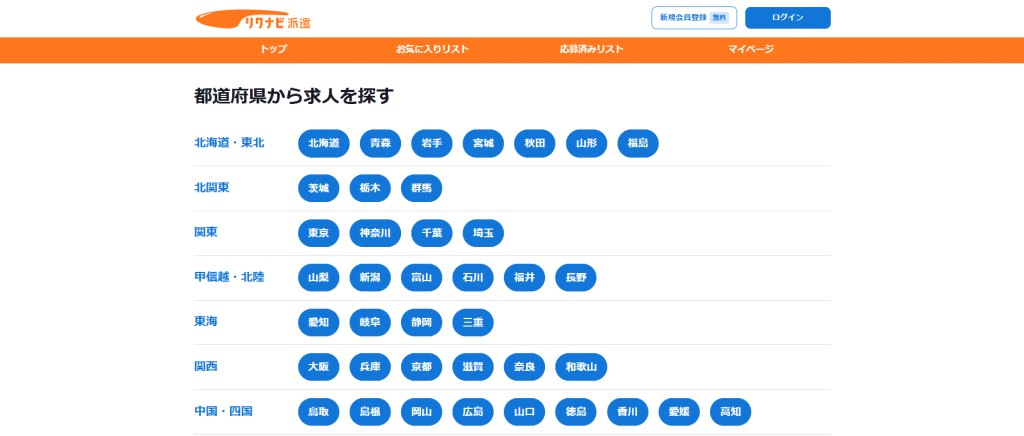Select 福島 prefecture
The width and height of the screenshot is (1024, 436).
point(638,143)
